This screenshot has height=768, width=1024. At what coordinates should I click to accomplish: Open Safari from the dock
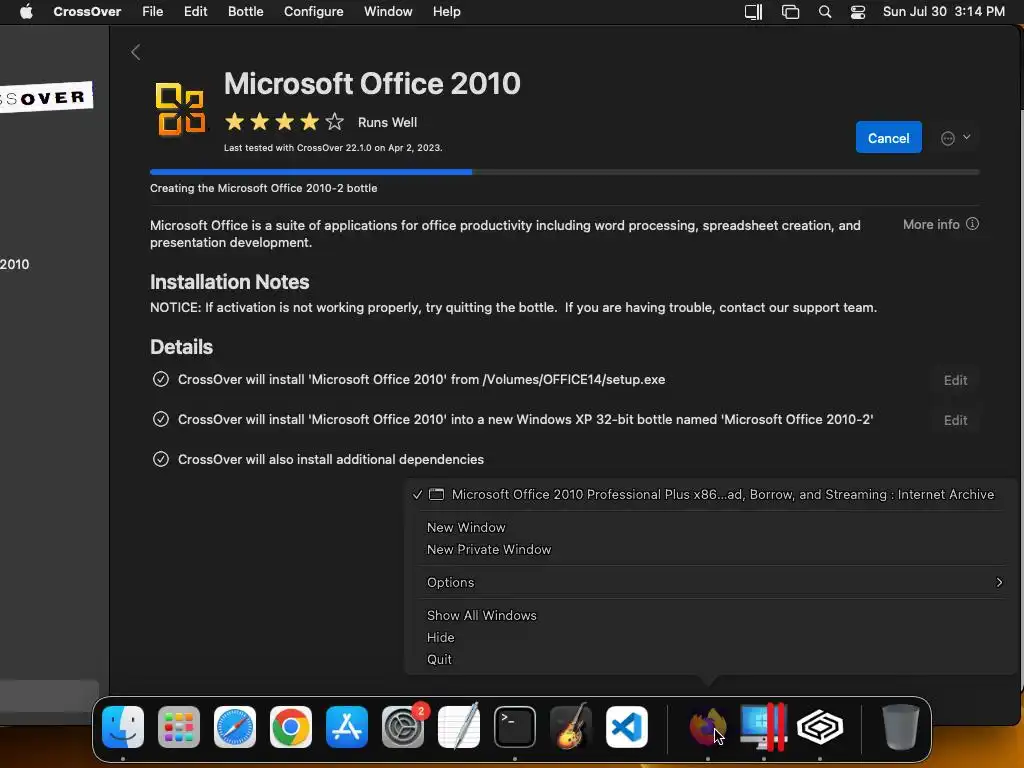click(235, 726)
